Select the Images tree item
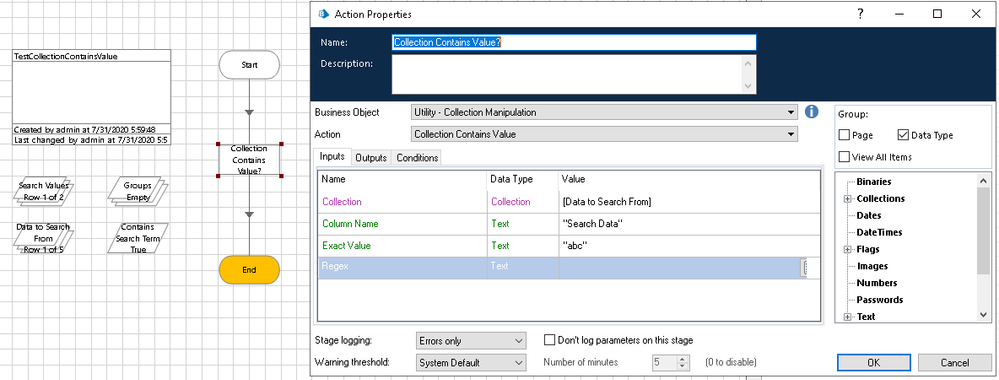The image size is (999, 380). (872, 267)
